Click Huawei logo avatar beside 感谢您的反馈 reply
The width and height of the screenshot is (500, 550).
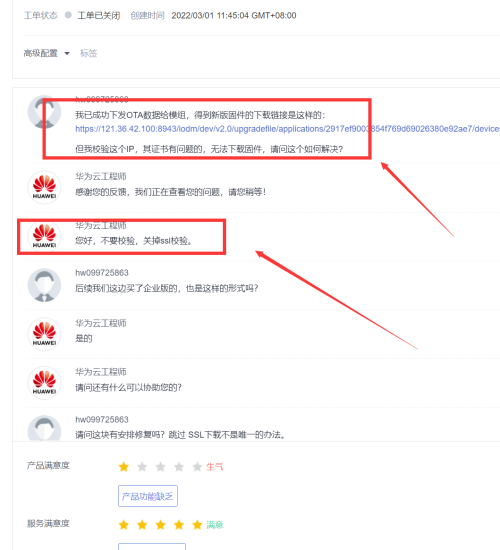pyautogui.click(x=44, y=187)
